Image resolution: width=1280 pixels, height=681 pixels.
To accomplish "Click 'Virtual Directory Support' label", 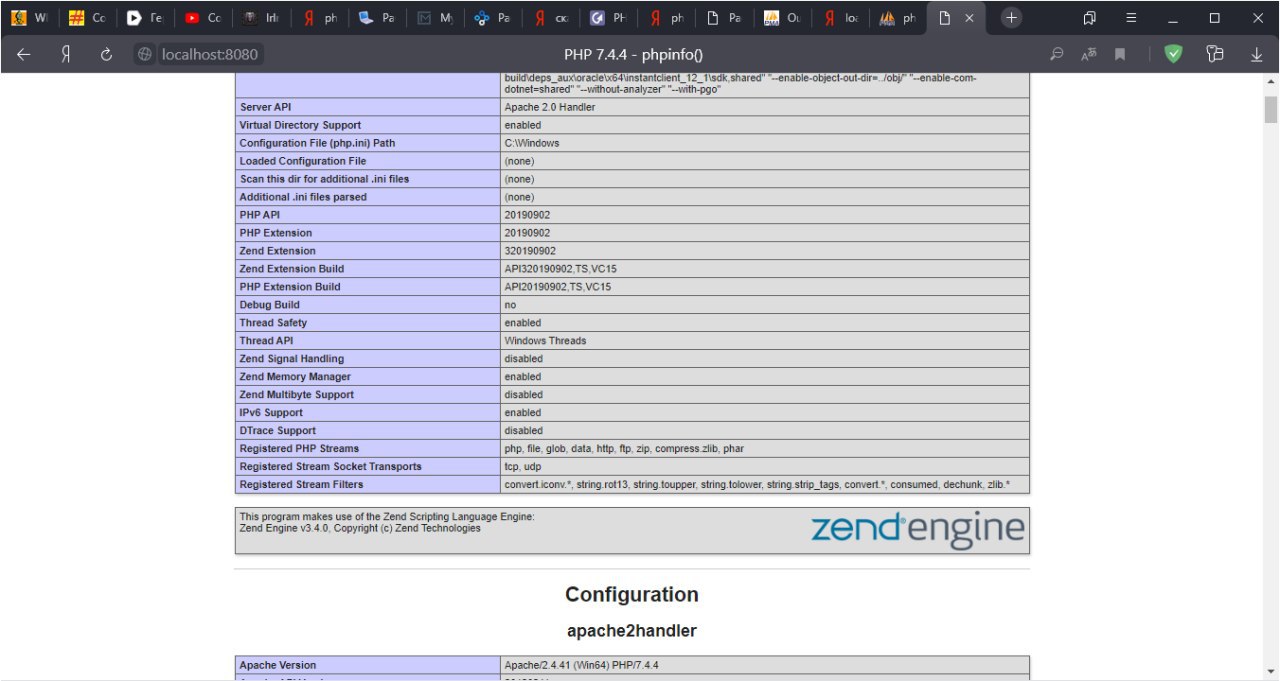I will point(300,125).
